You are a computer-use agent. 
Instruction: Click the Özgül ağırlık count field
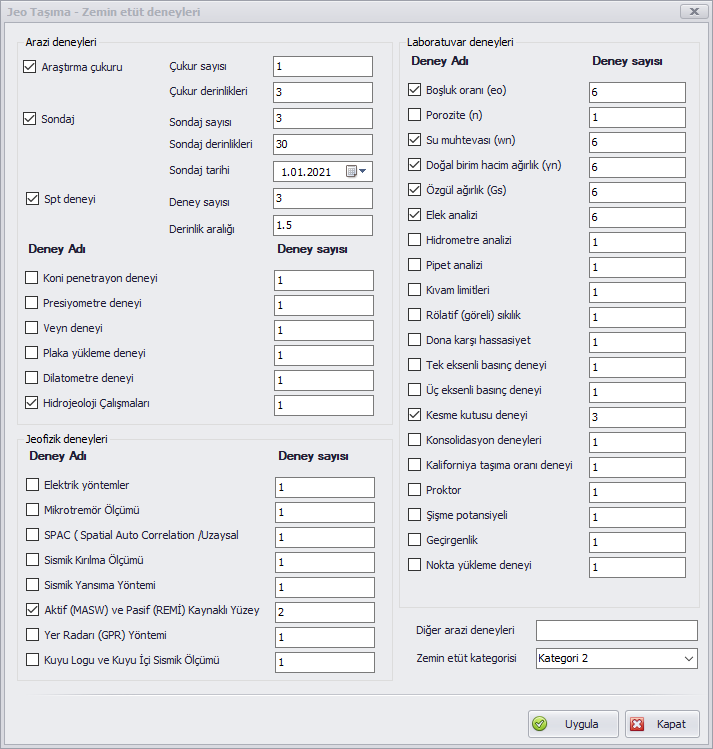pyautogui.click(x=637, y=192)
